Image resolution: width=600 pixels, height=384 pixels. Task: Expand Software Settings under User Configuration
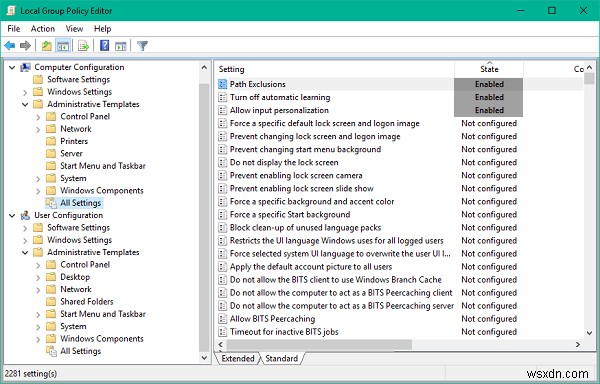[25, 228]
